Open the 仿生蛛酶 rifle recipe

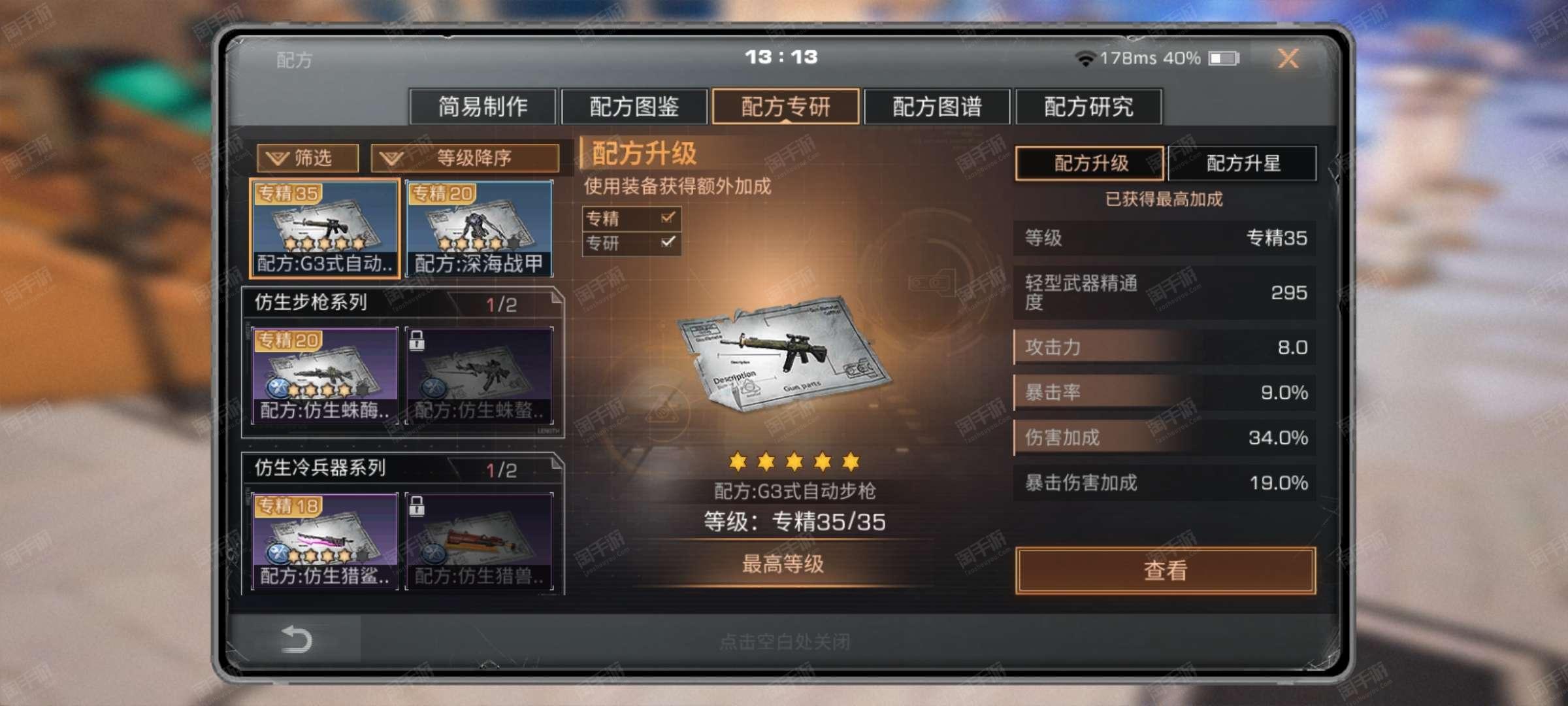[325, 375]
